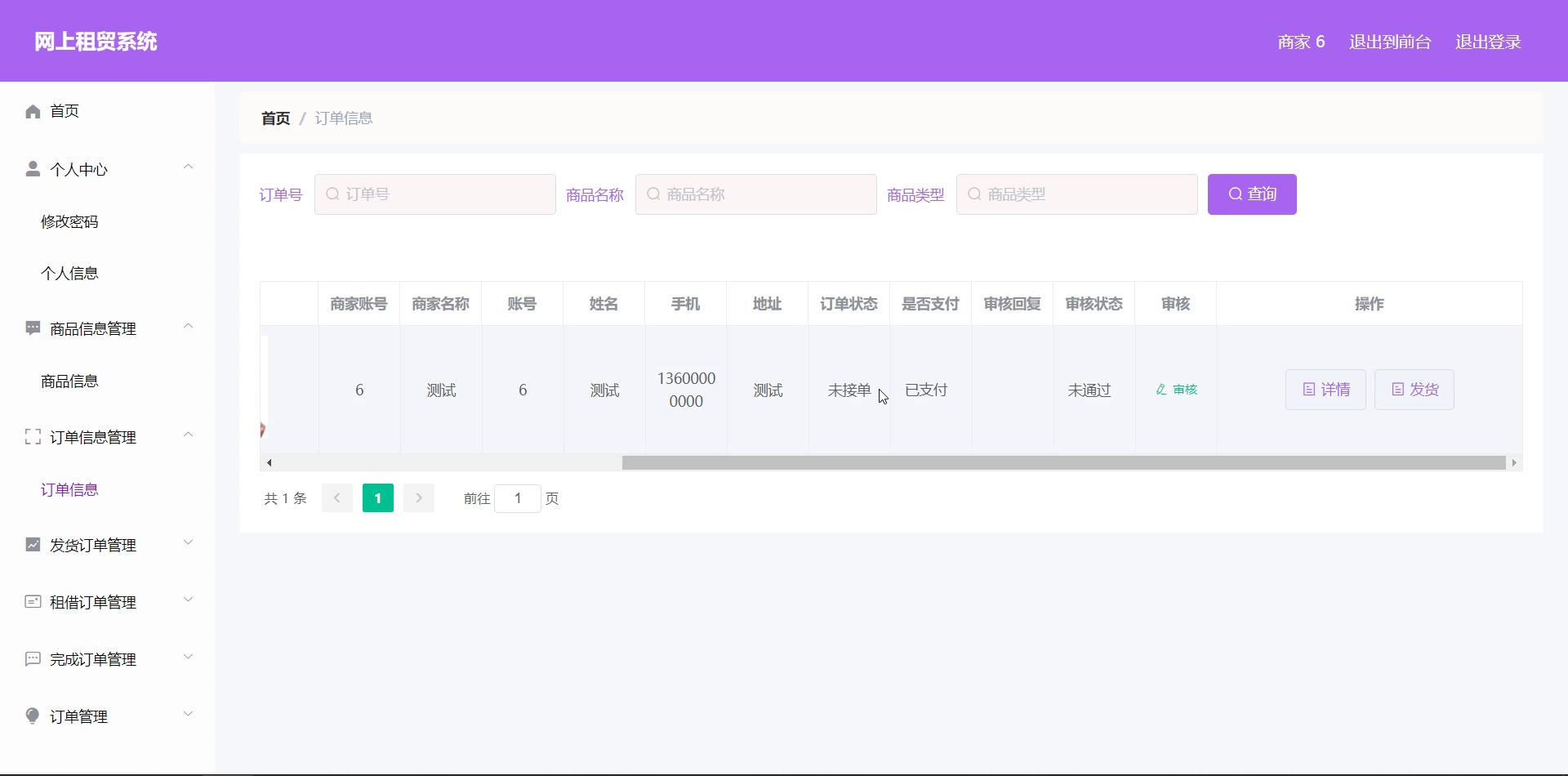Viewport: 1568px width, 776px height.
Task: Expand the 发货订单管理 chevron
Action: [x=188, y=543]
